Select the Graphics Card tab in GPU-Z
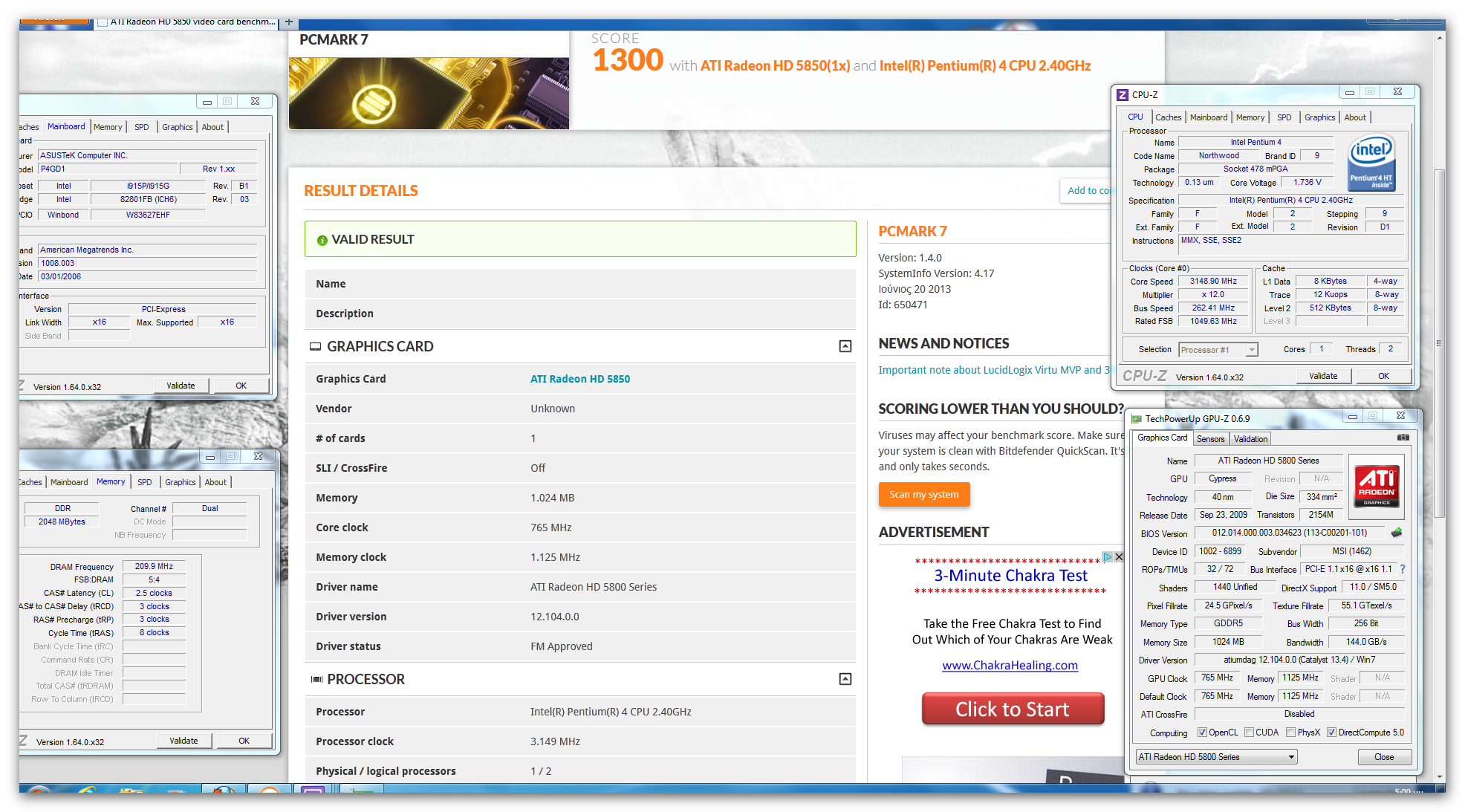This screenshot has height=812, width=1465. [1162, 438]
